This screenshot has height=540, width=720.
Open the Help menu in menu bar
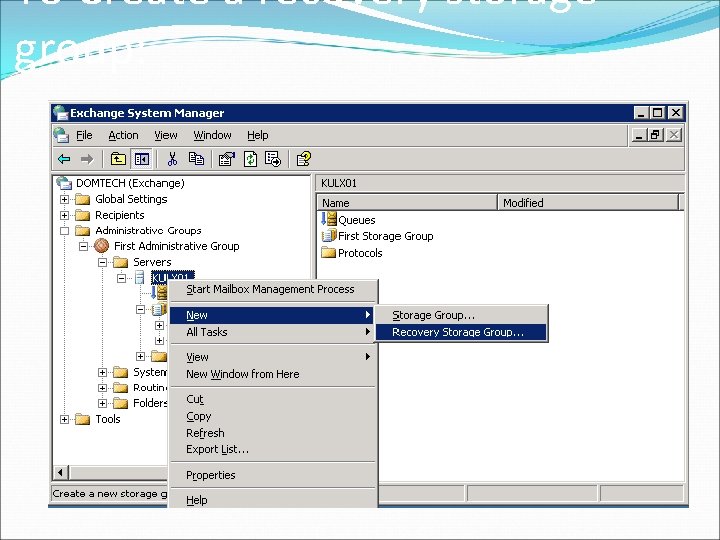257,135
